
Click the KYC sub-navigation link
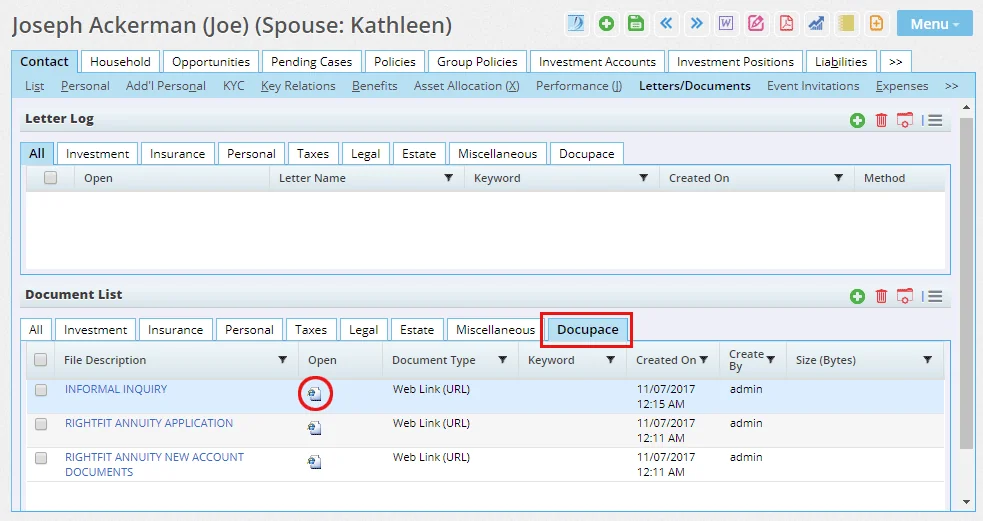click(x=233, y=86)
